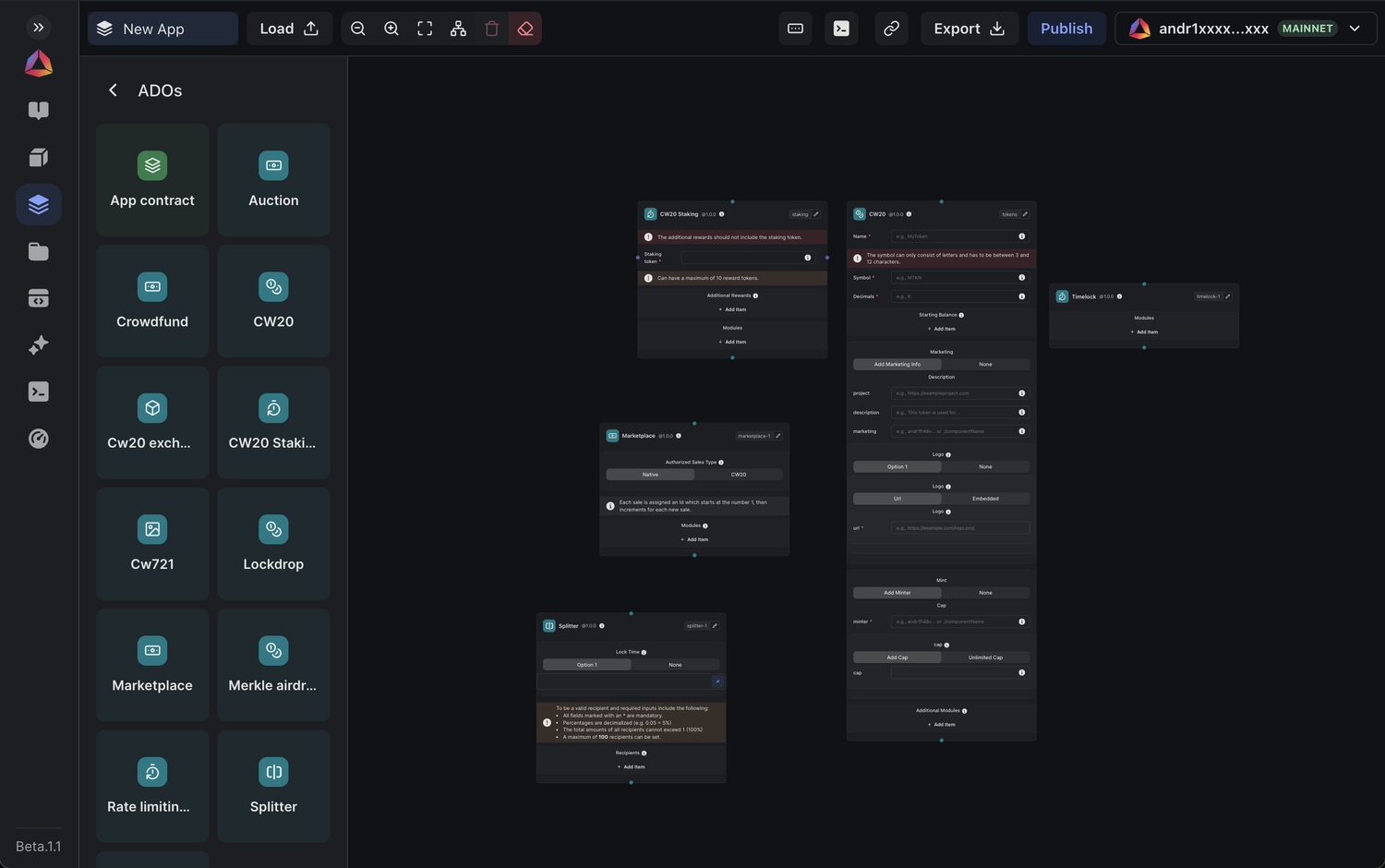Click the trash delete icon
Screen dimensions: 1385x868
click(491, 29)
